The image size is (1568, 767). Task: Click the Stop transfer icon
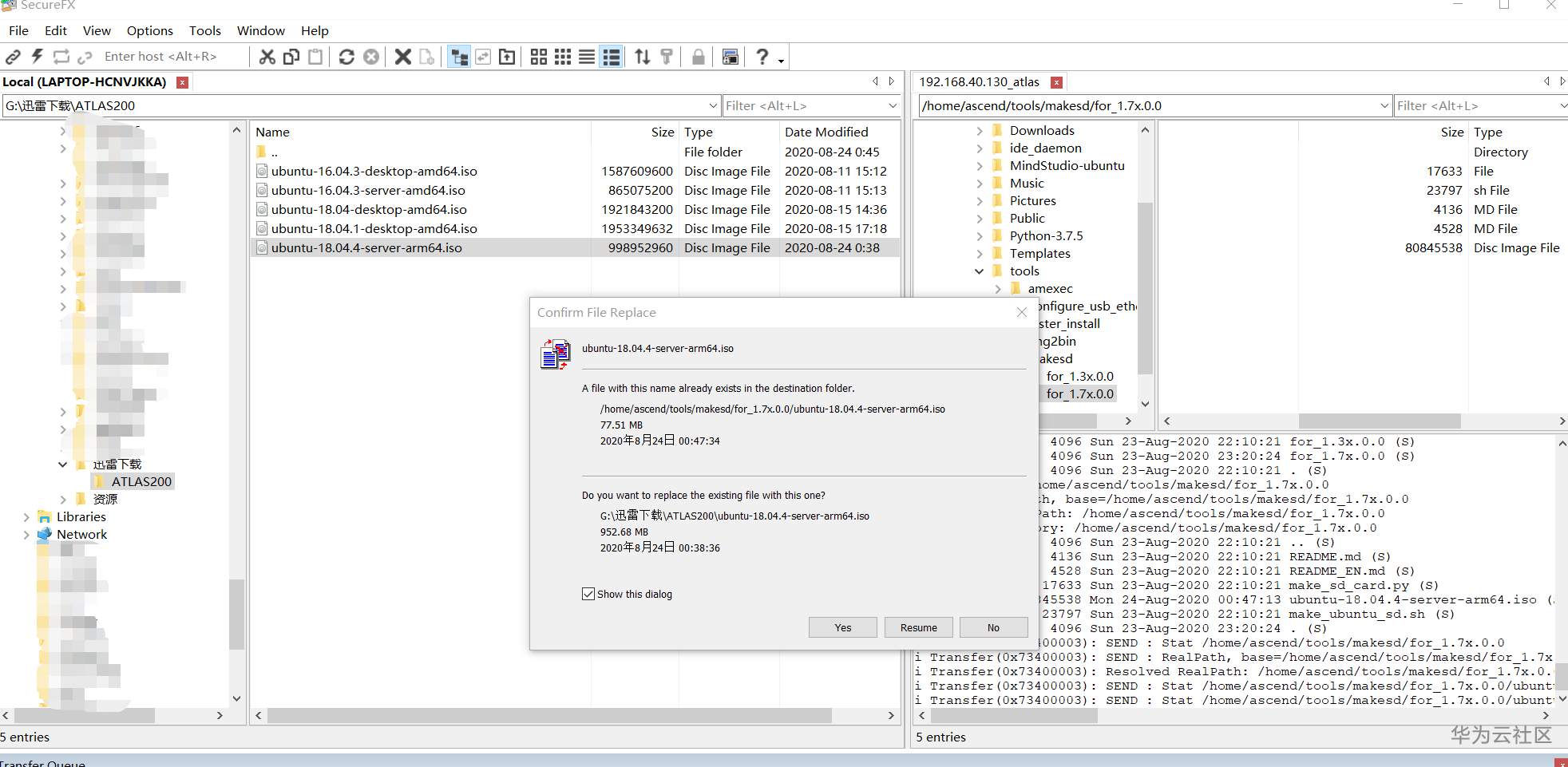pos(371,57)
